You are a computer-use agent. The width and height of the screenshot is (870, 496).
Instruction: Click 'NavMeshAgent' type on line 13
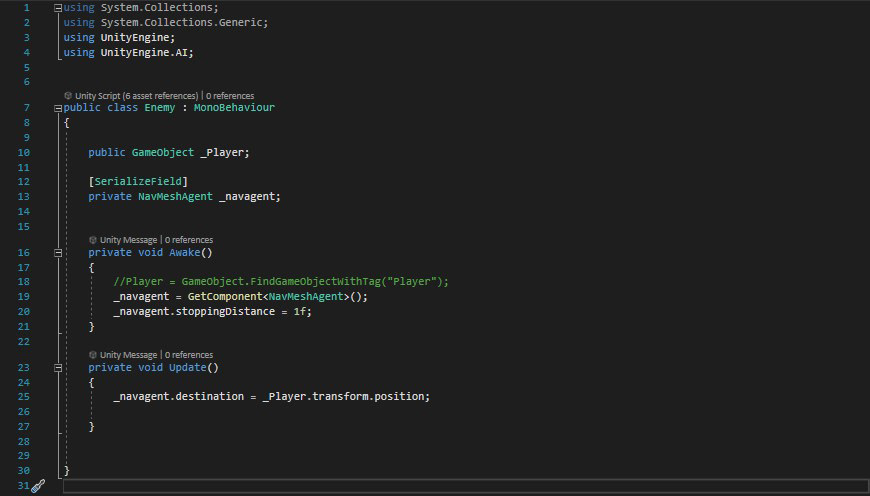pos(175,196)
